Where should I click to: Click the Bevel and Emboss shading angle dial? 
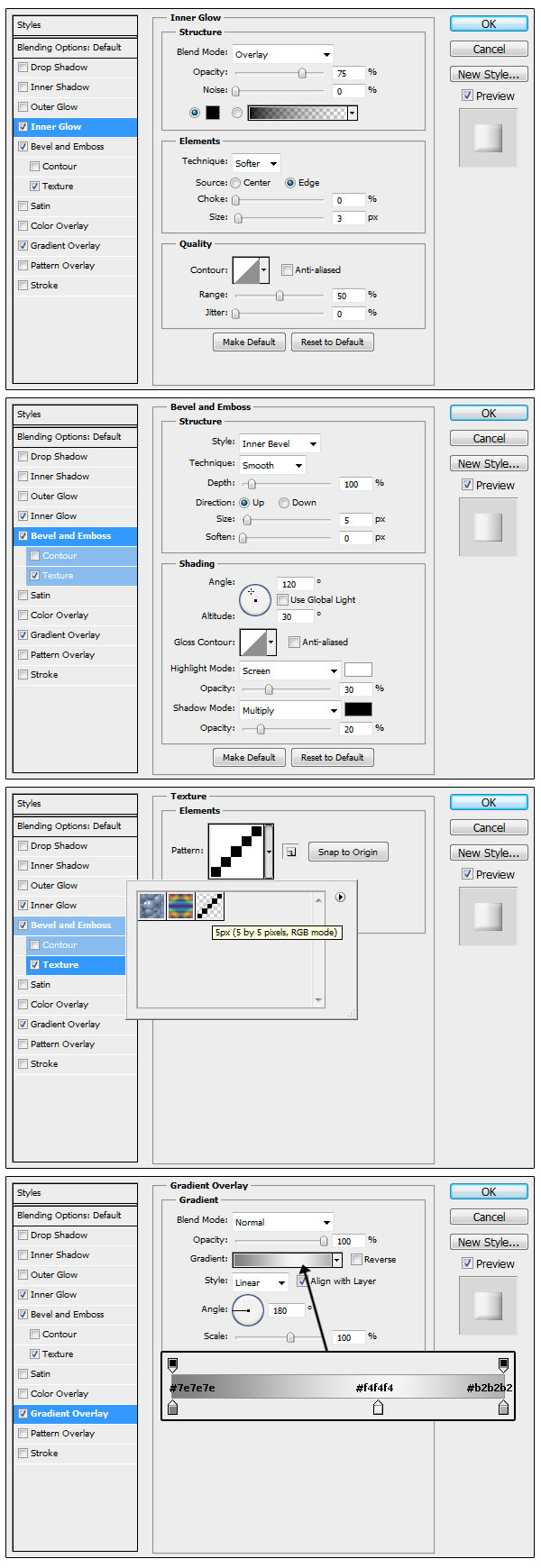[x=255, y=599]
